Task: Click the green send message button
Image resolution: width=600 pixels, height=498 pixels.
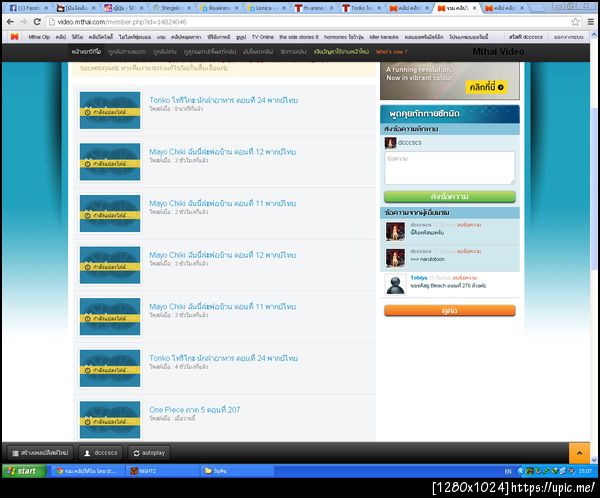Action: [x=450, y=196]
